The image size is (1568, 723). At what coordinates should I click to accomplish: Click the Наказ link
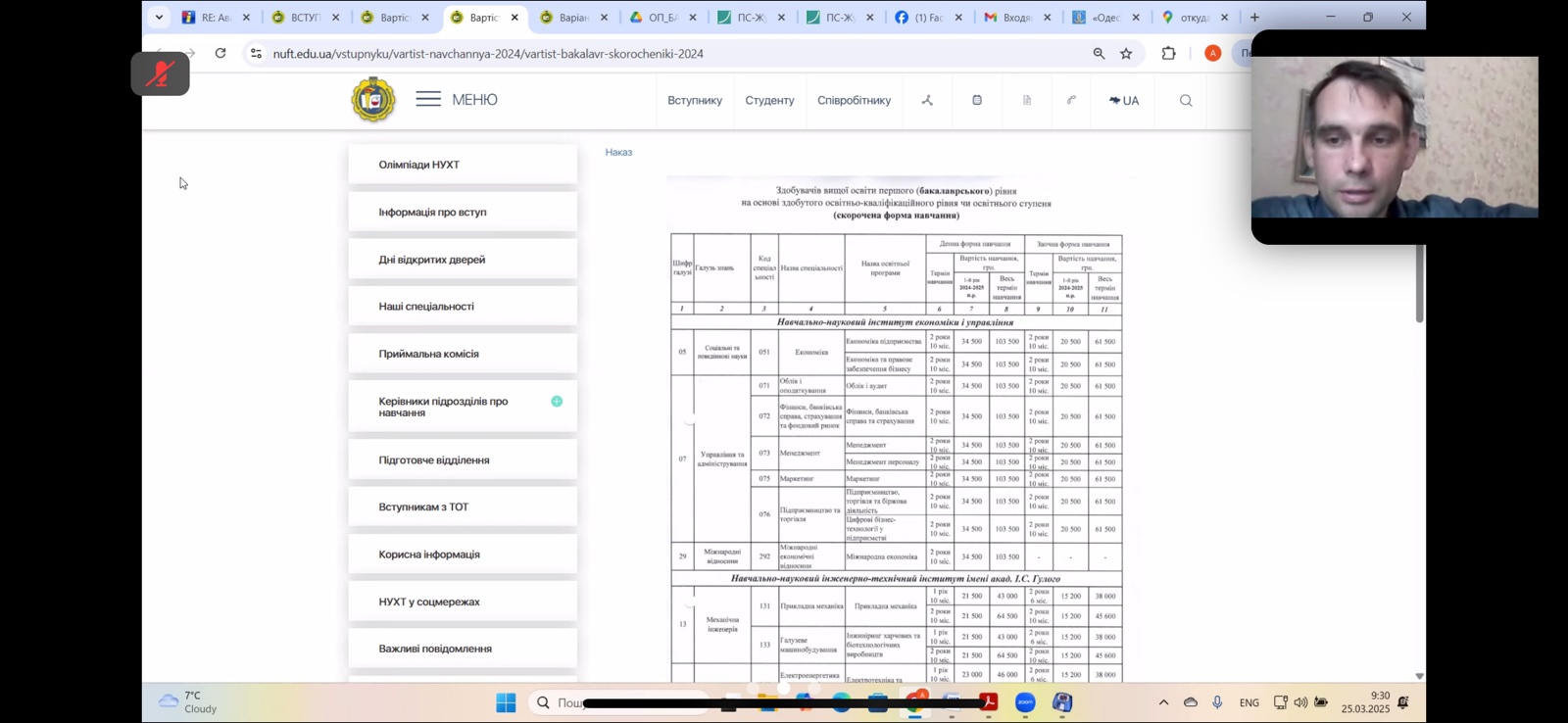click(x=618, y=153)
